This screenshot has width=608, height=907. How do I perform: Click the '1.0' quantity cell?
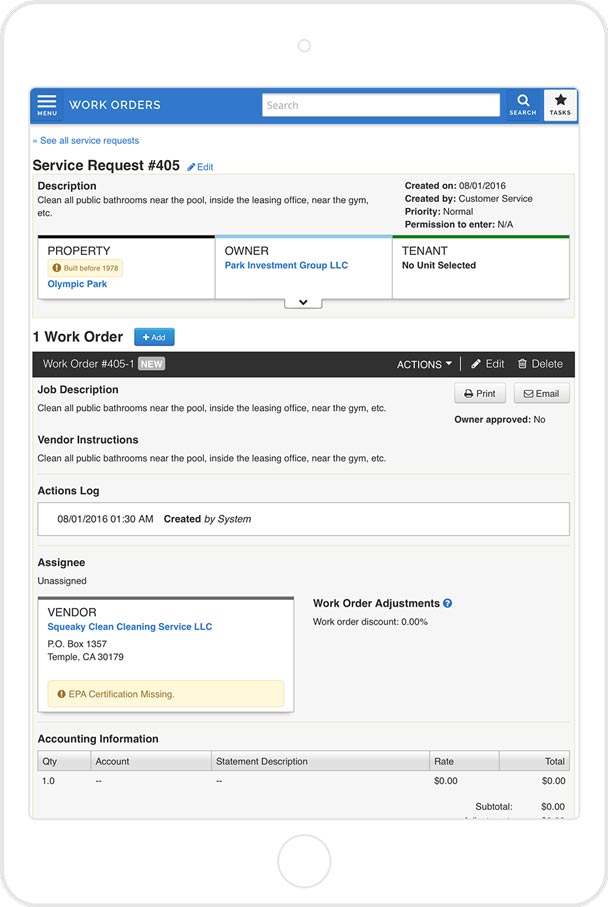point(48,781)
